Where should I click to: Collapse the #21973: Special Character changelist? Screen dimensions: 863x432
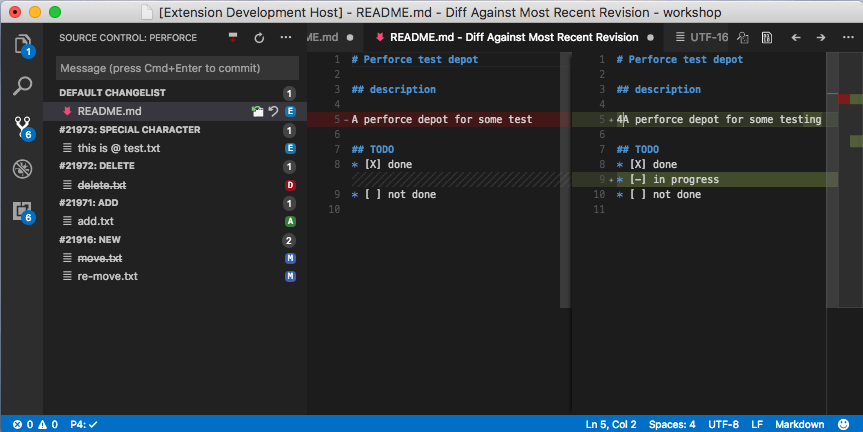click(176, 130)
